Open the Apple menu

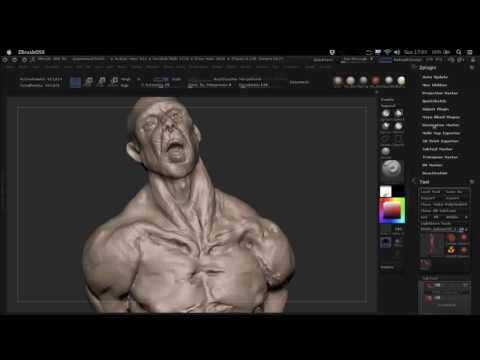tap(9, 52)
